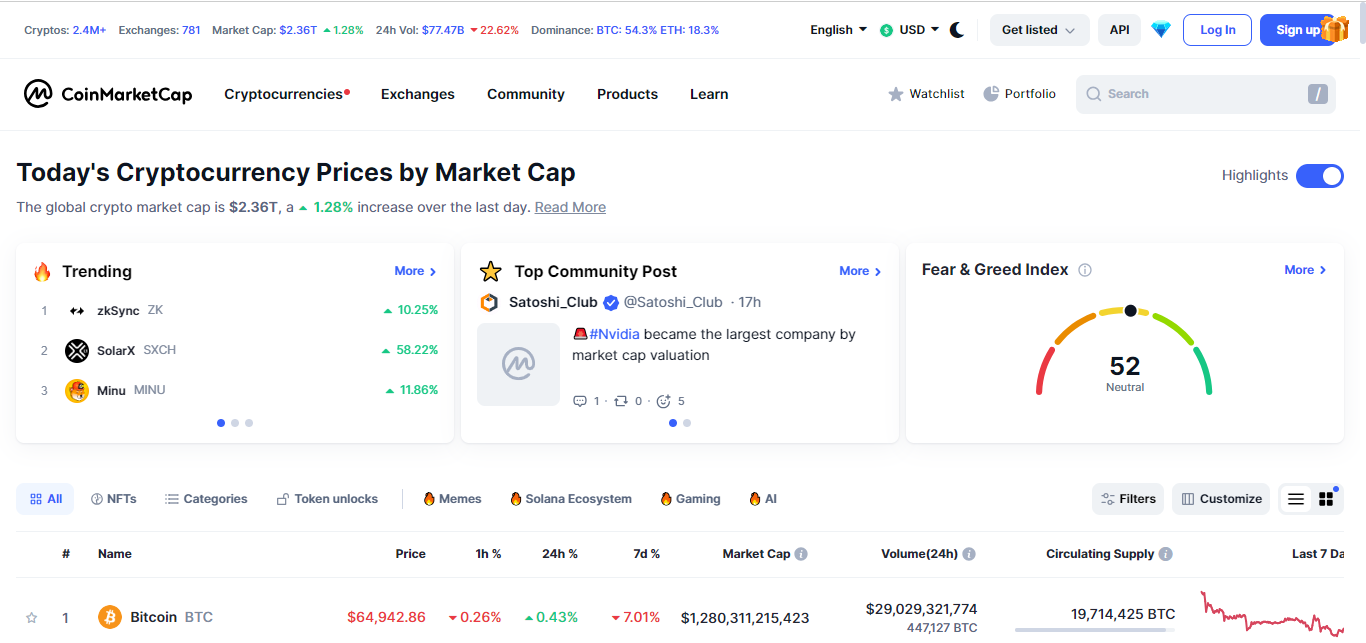Open the USD currency dropdown
This screenshot has width=1366, height=643.
tap(909, 30)
